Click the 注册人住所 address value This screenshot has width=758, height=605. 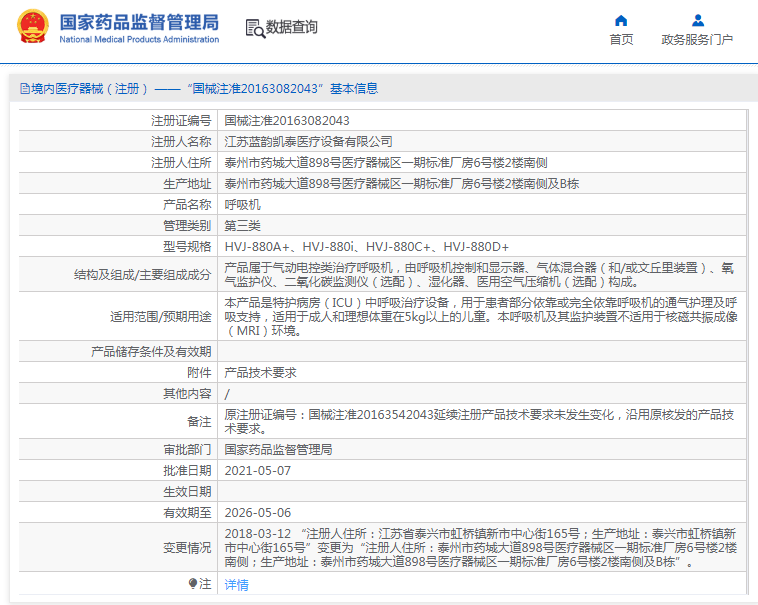386,163
